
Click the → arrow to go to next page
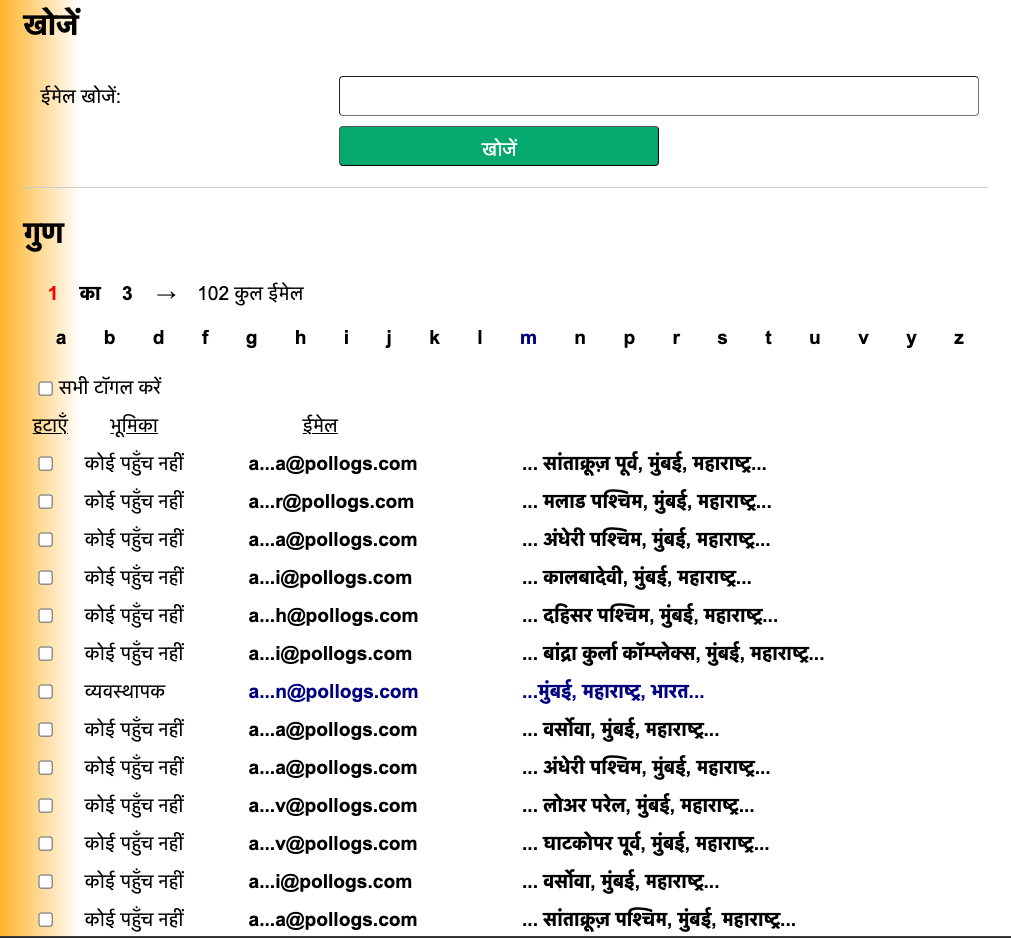click(165, 293)
